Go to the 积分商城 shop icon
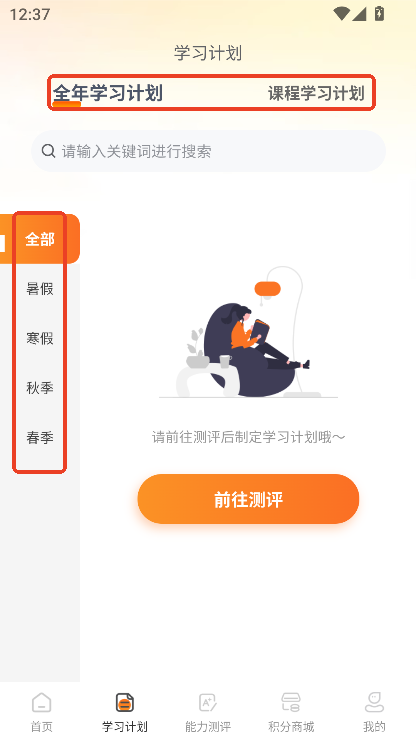Image resolution: width=416 pixels, height=740 pixels. [x=291, y=703]
